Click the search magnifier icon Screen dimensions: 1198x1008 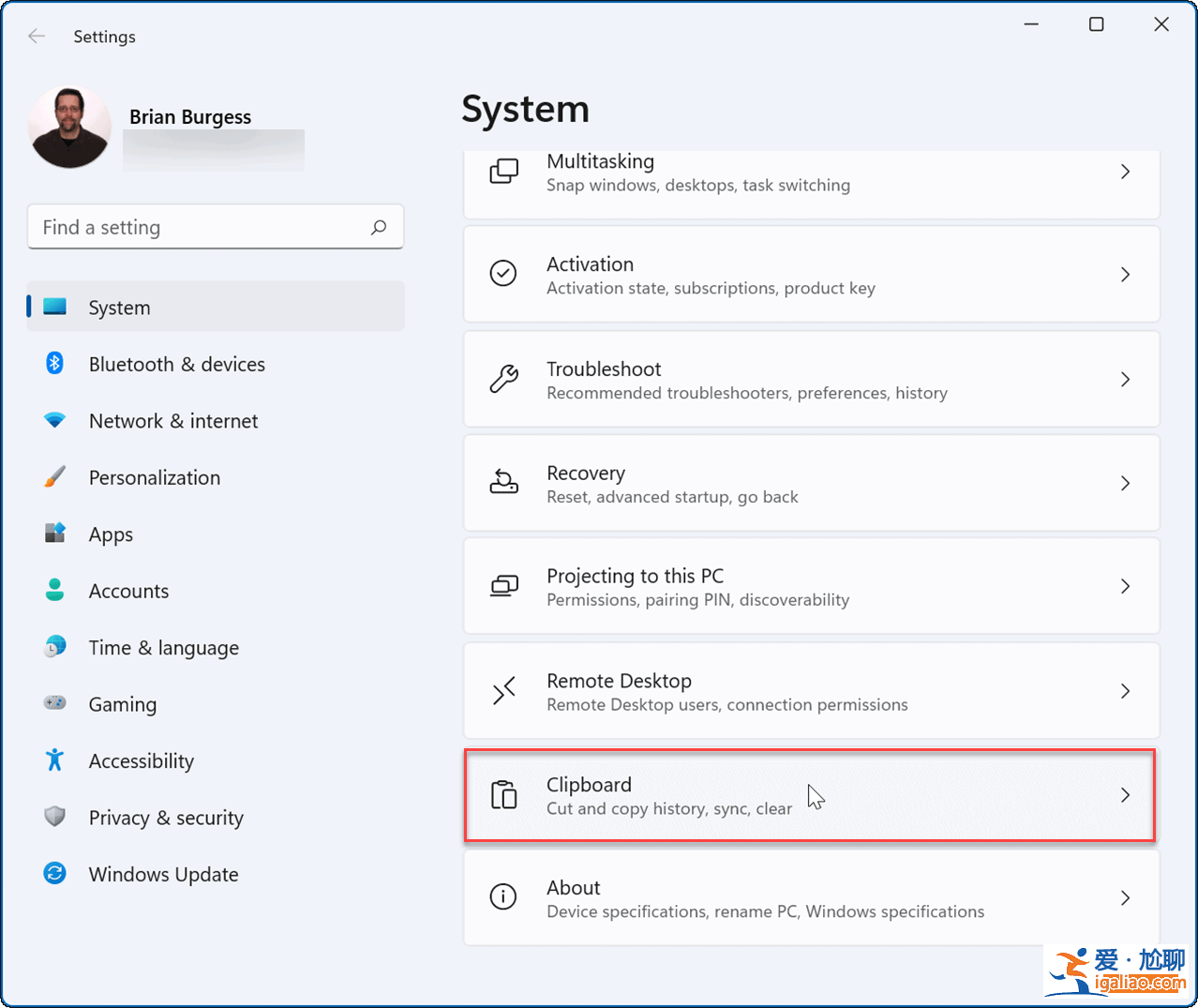(x=379, y=227)
